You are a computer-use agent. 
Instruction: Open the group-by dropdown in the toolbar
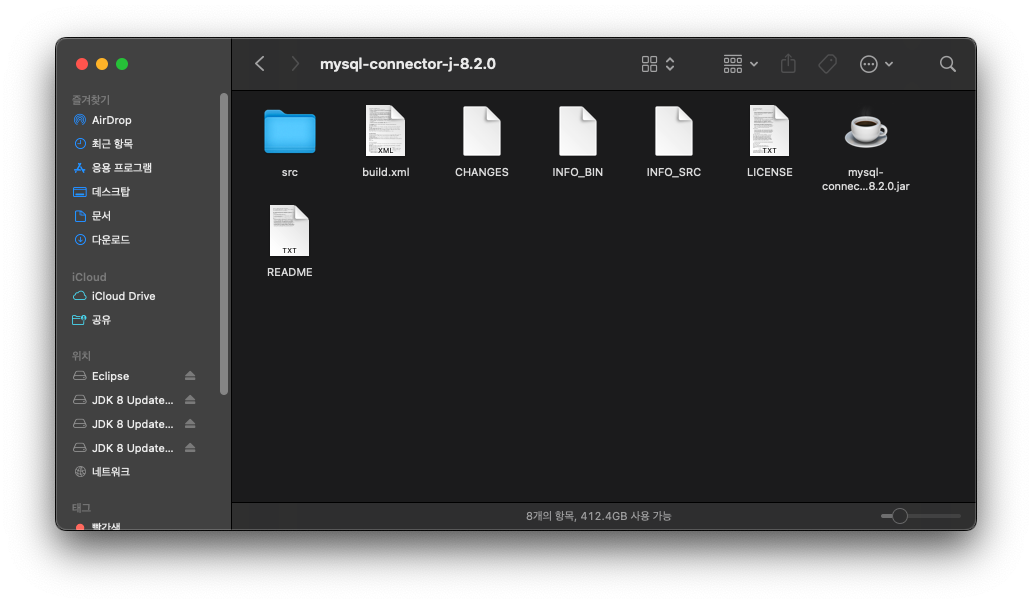[x=740, y=64]
